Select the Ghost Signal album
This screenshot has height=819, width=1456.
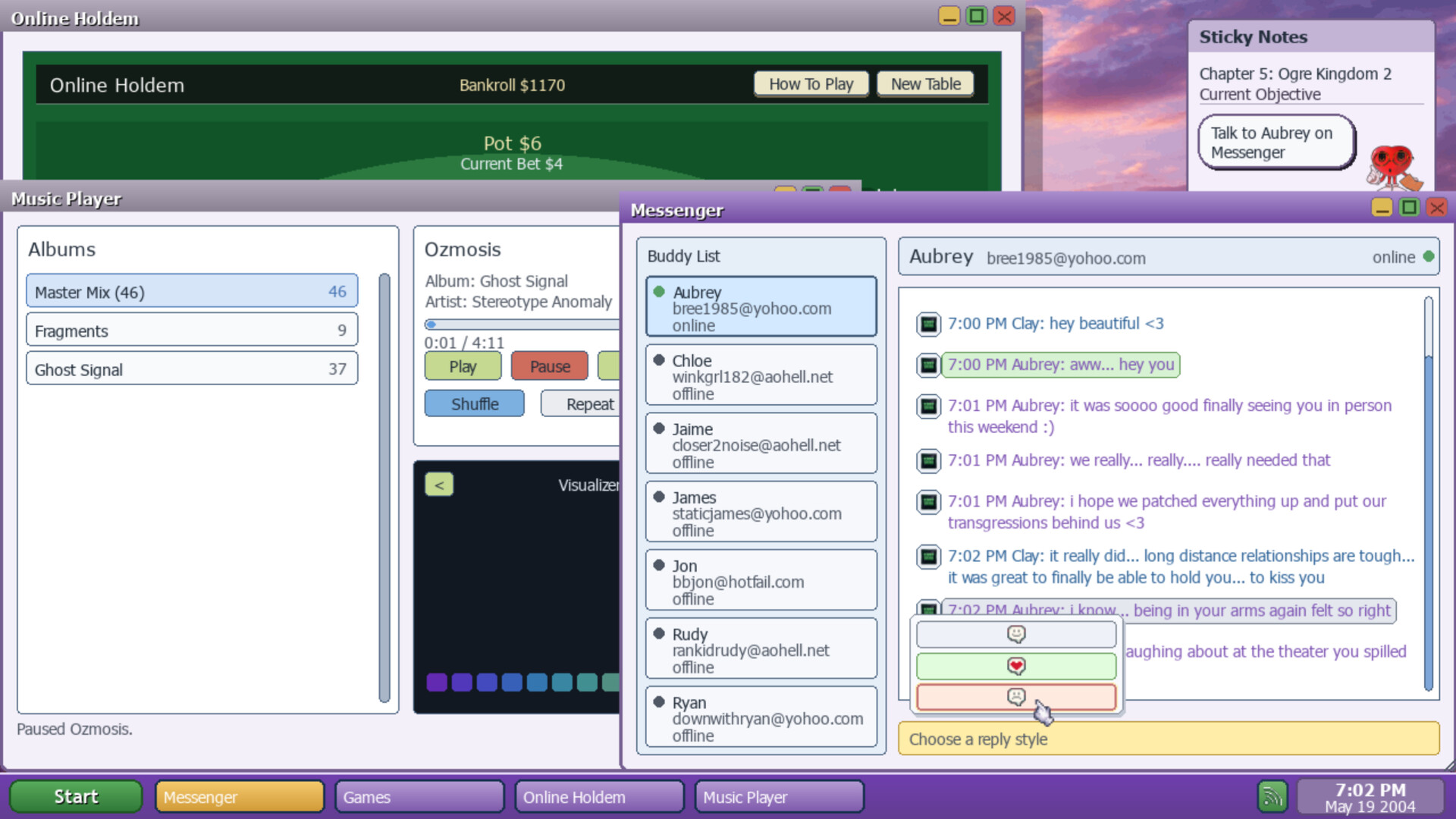(x=192, y=369)
